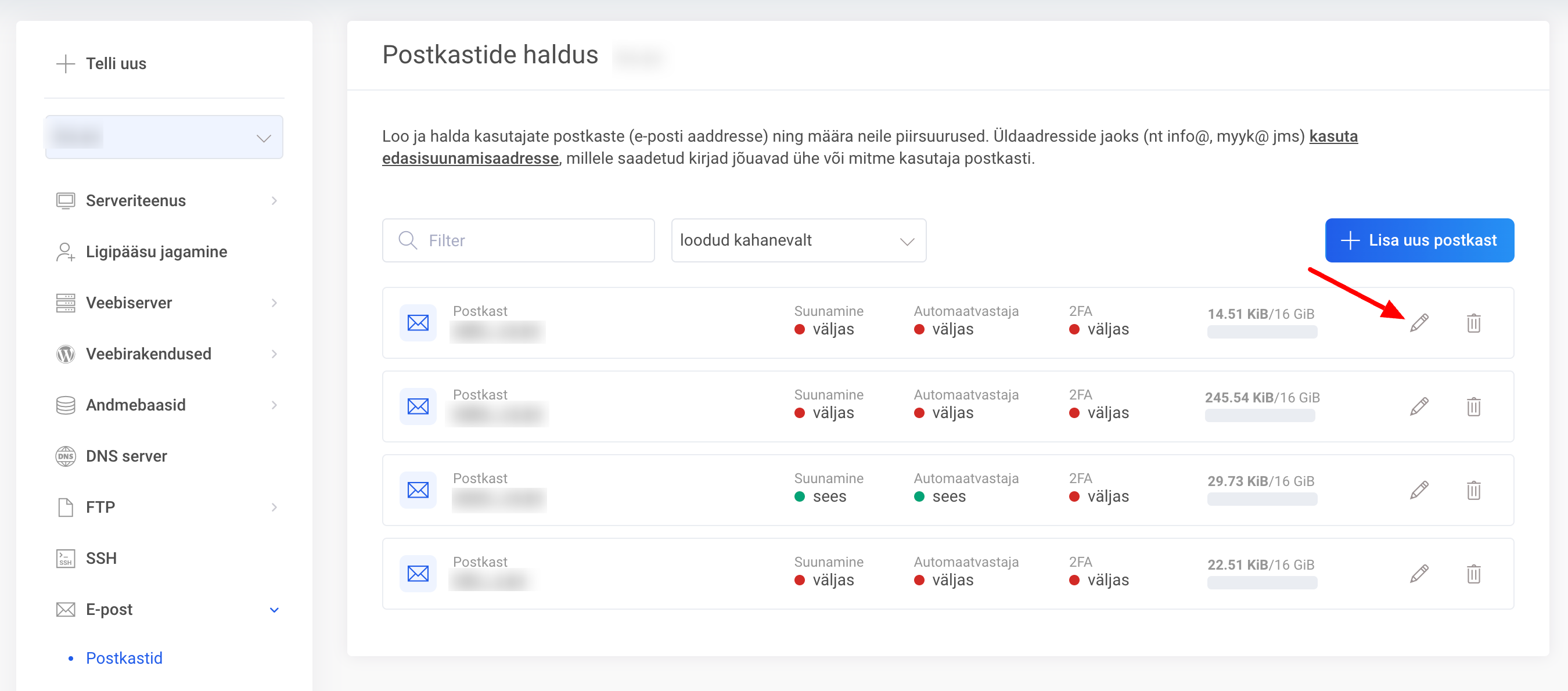Click the edit pencil for first mailbox
This screenshot has height=691, width=1568.
coord(1419,323)
